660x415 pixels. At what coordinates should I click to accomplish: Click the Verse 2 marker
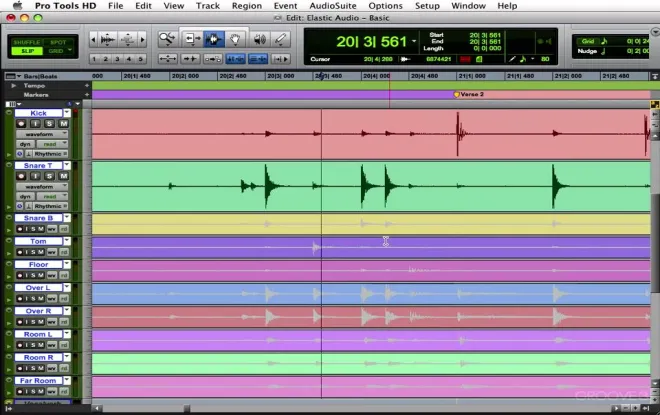[457, 94]
